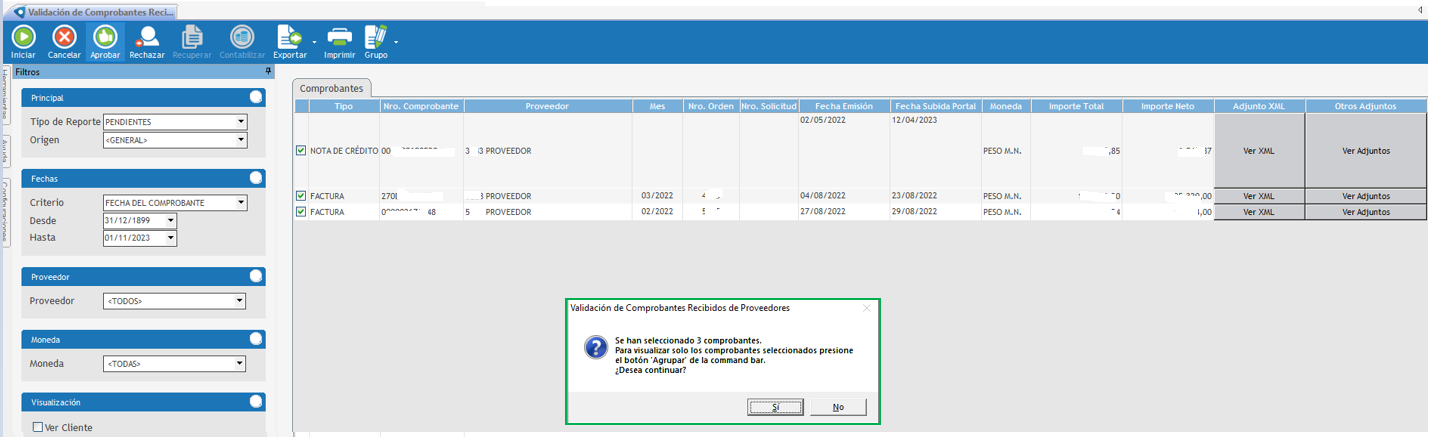Viewport: 1429px width, 437px height.
Task: Click Ver Adjuntos for FACTURA 03/2022 row
Action: pyautogui.click(x=1366, y=196)
